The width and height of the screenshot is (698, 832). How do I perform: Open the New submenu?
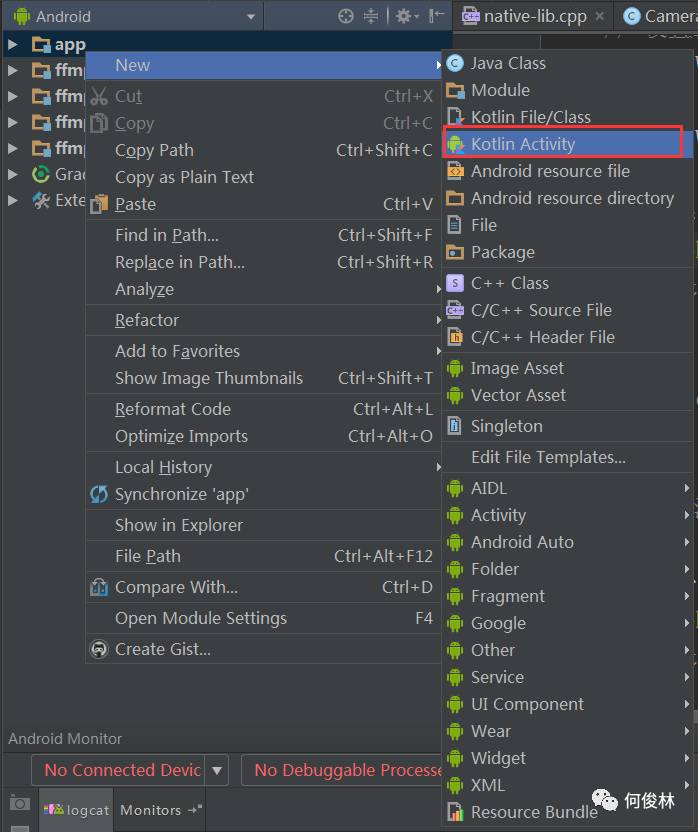click(x=264, y=65)
